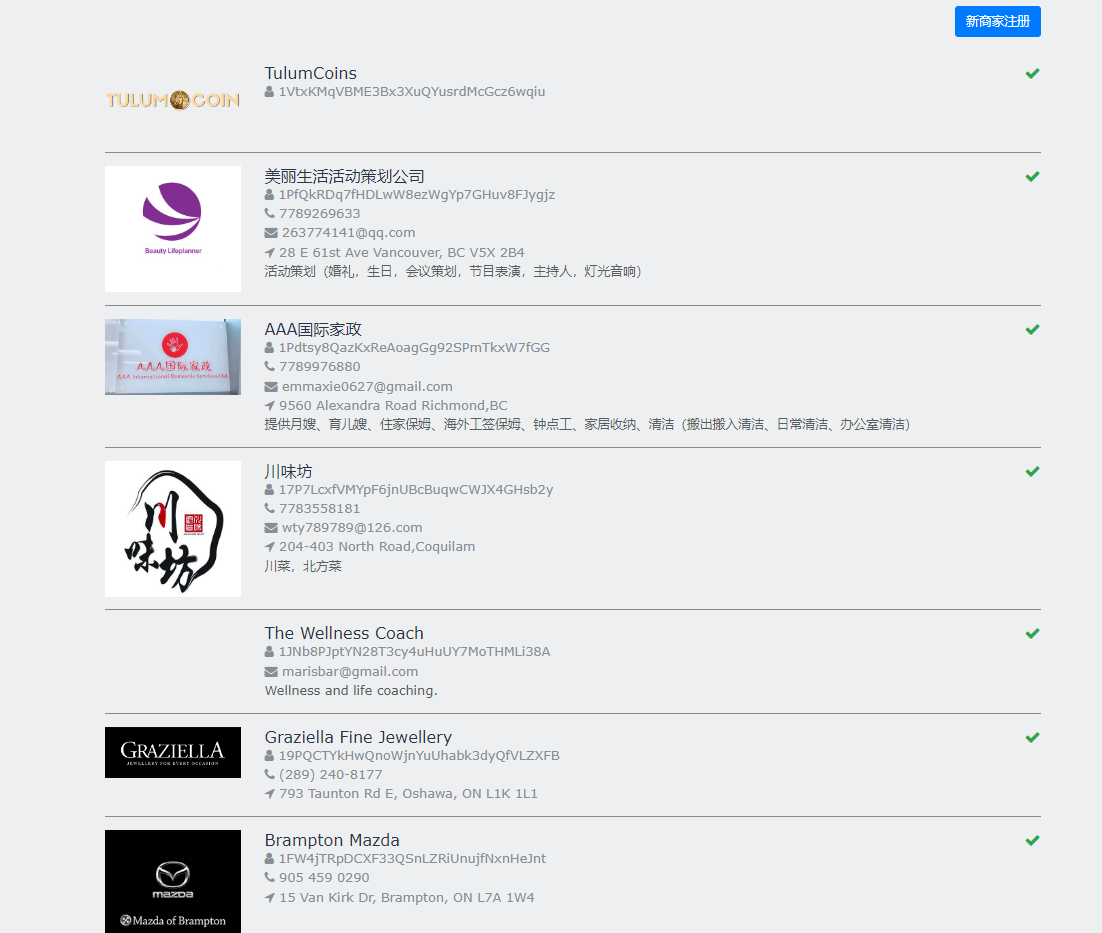This screenshot has height=933, width=1102.
Task: Select address 28 E 61st Ave Vancouver
Action: point(402,252)
